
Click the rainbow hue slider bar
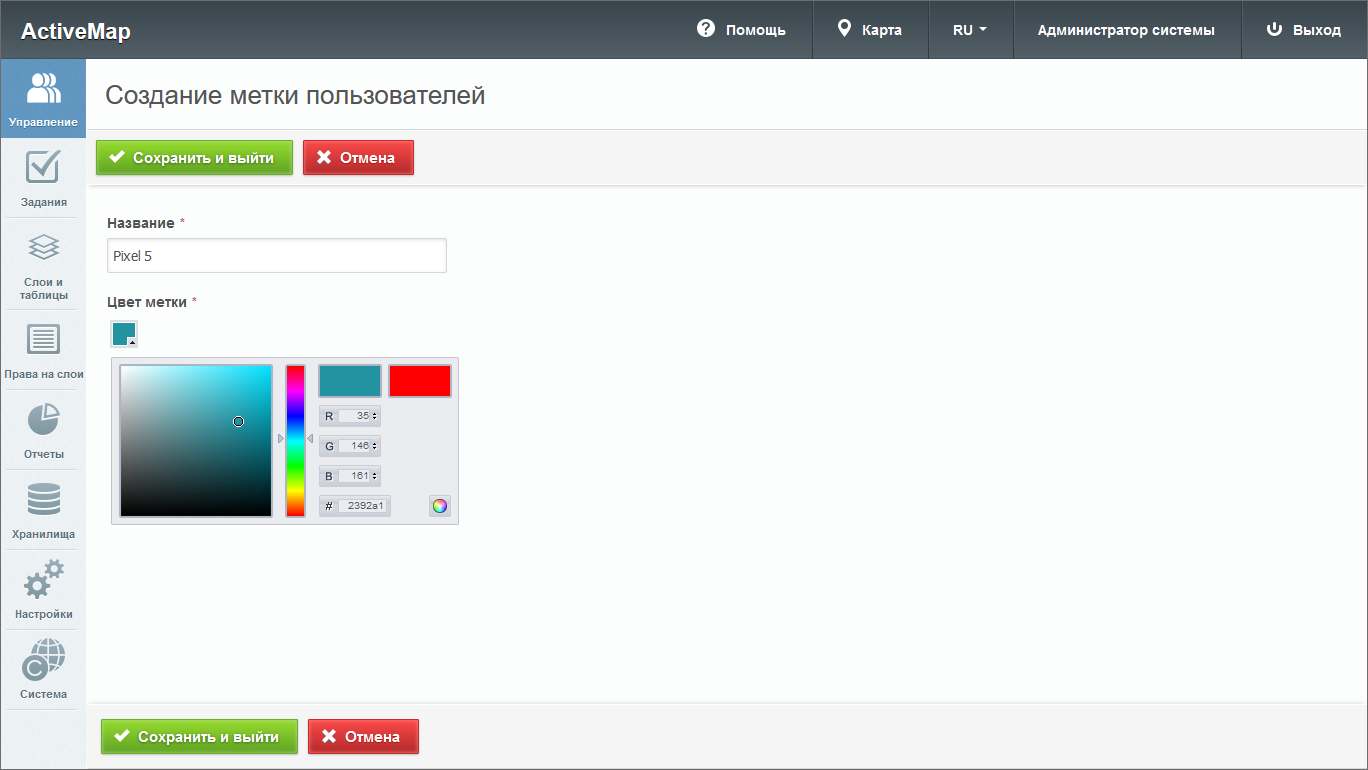(x=295, y=440)
